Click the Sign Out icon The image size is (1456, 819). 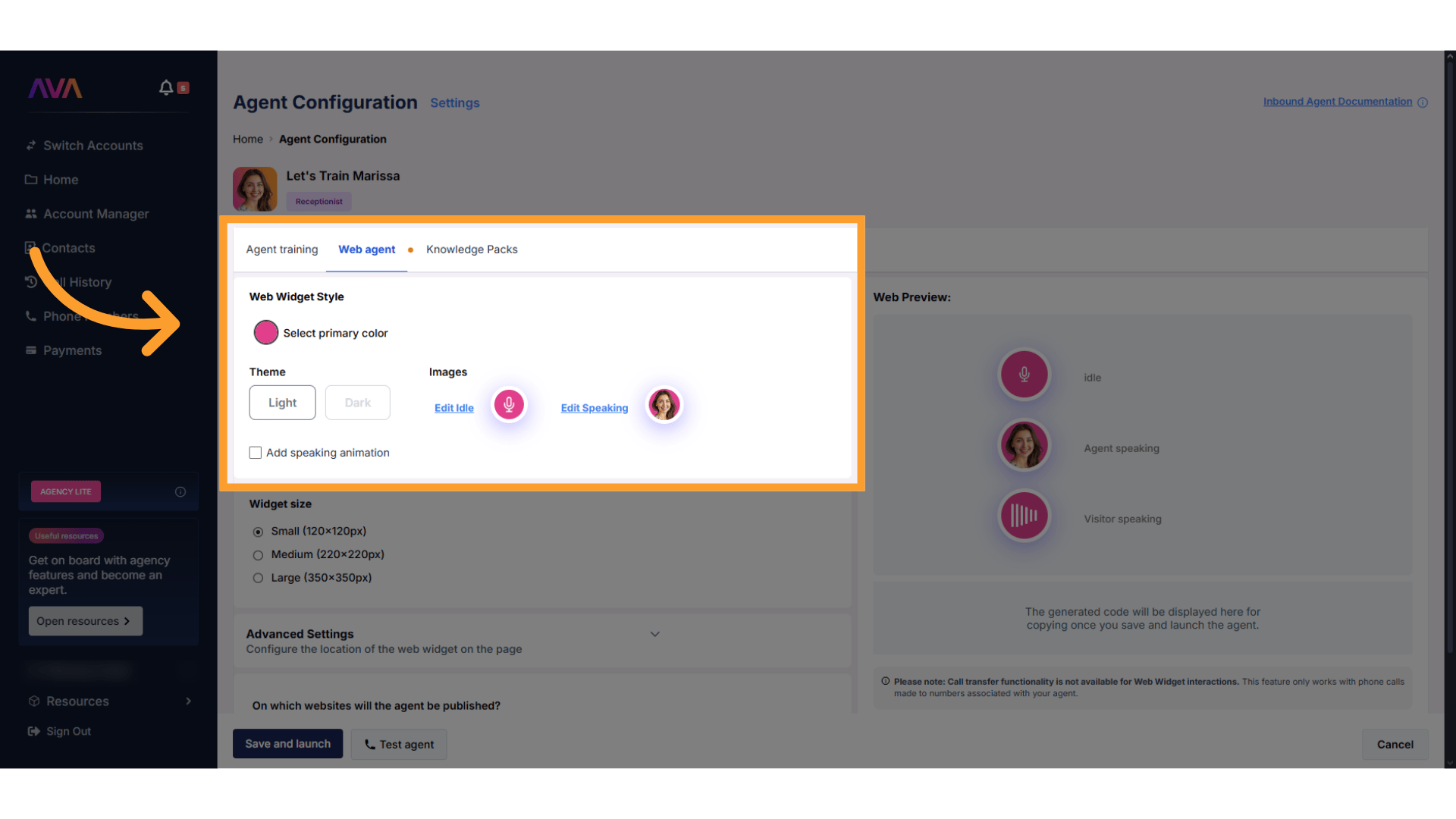click(x=34, y=731)
